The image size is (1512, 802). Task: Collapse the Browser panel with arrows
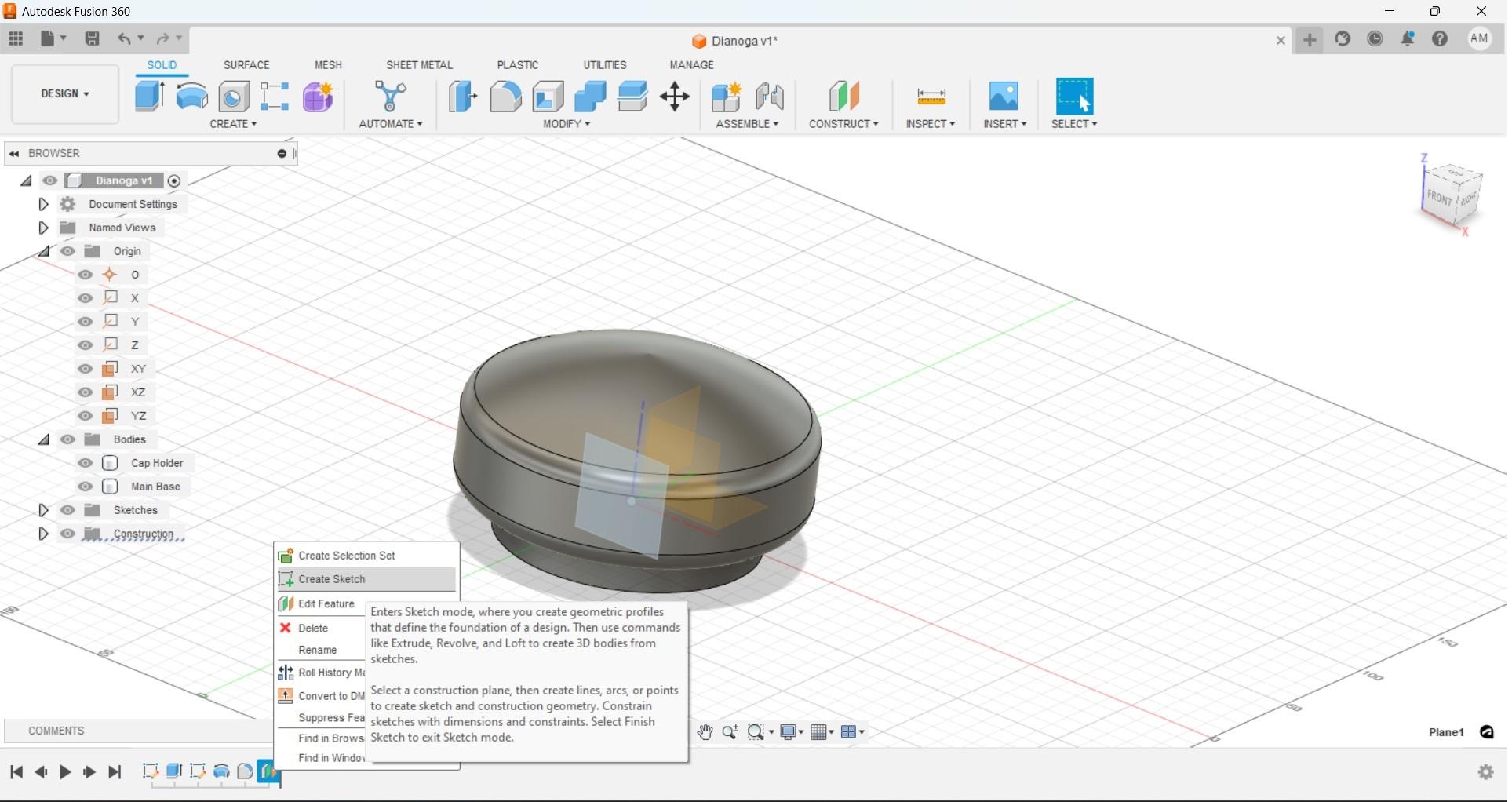(14, 154)
